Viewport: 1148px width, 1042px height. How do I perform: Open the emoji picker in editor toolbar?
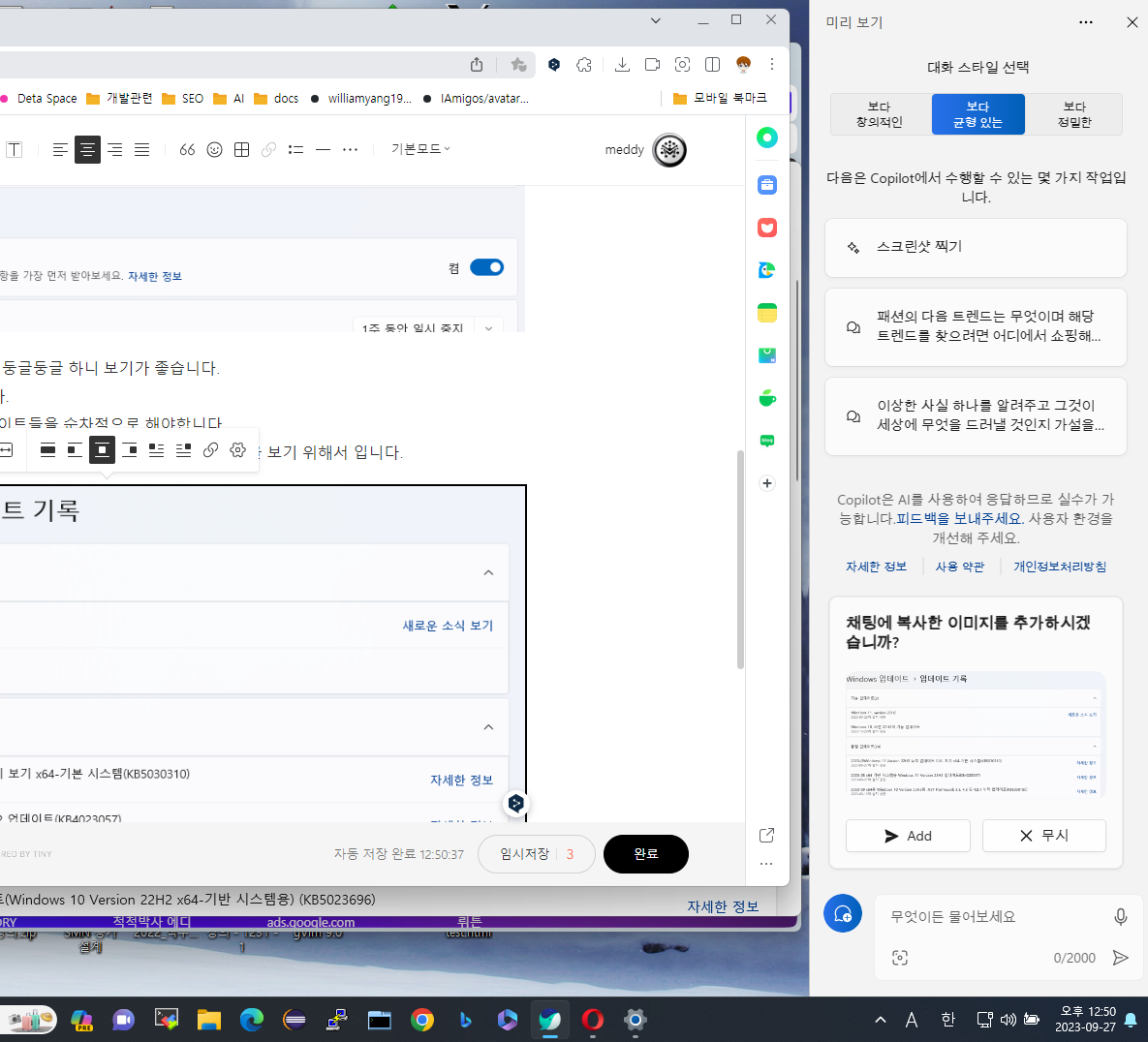(x=214, y=148)
